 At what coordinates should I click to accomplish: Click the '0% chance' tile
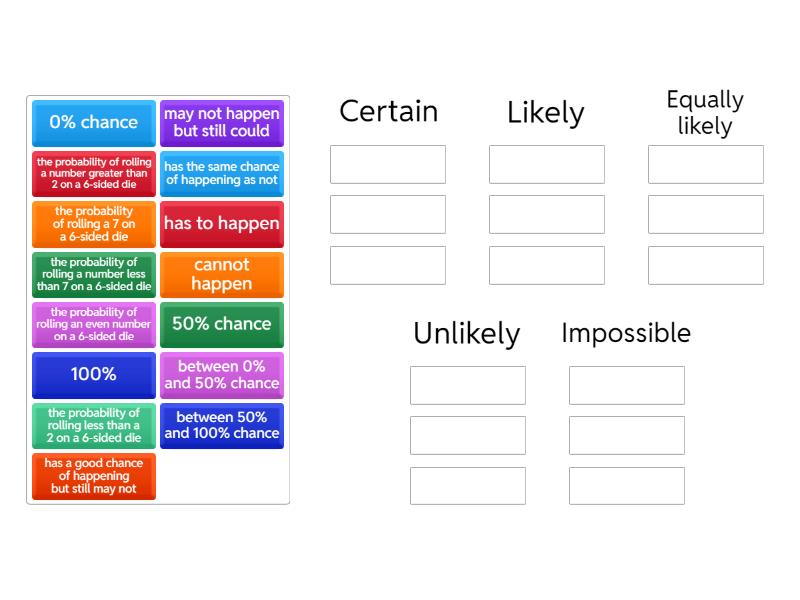click(x=94, y=123)
